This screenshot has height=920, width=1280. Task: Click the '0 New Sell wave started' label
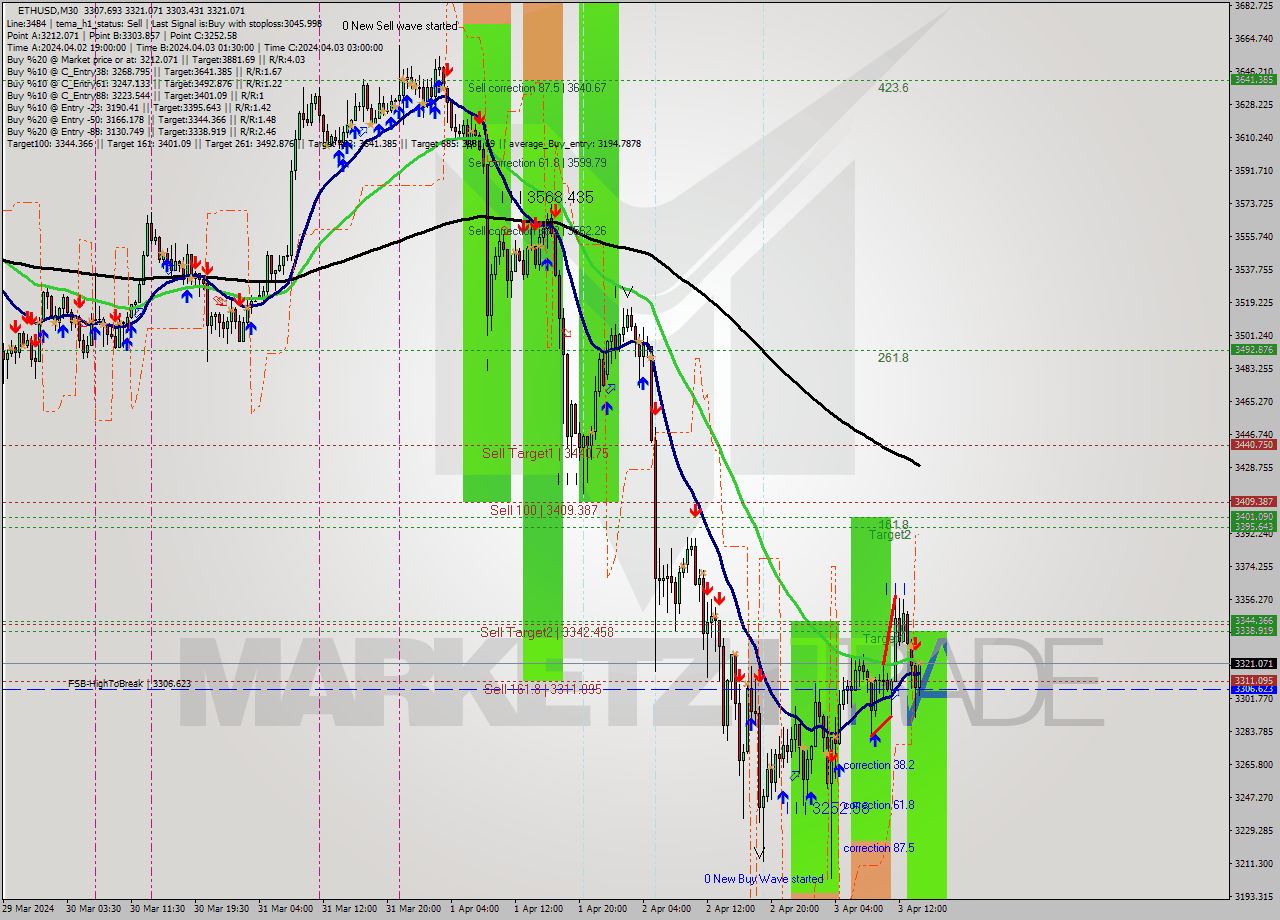[400, 26]
